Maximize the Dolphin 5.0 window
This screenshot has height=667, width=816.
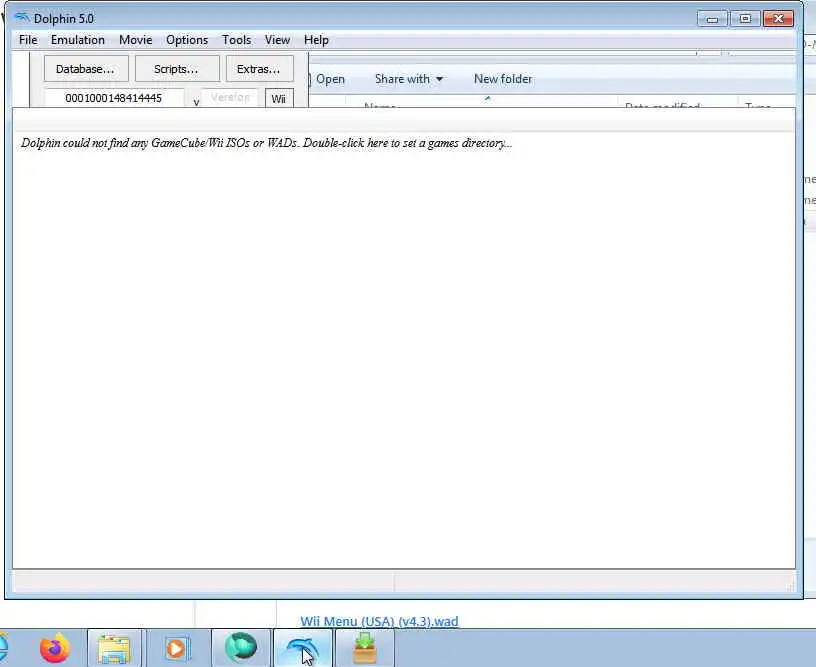[x=745, y=19]
